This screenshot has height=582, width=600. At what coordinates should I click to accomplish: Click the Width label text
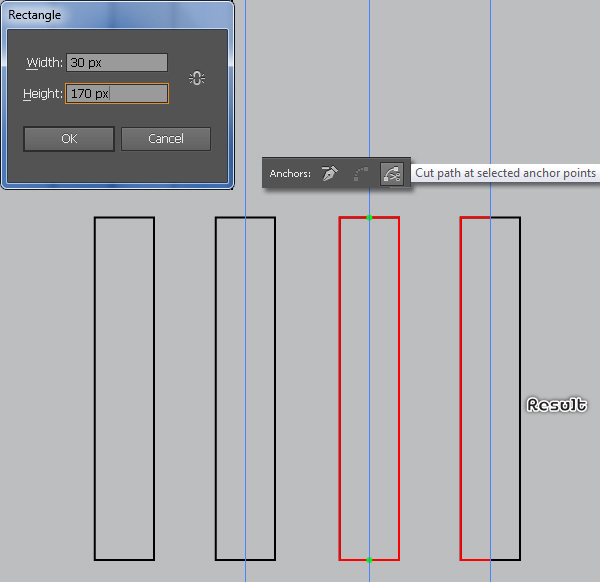tap(44, 62)
